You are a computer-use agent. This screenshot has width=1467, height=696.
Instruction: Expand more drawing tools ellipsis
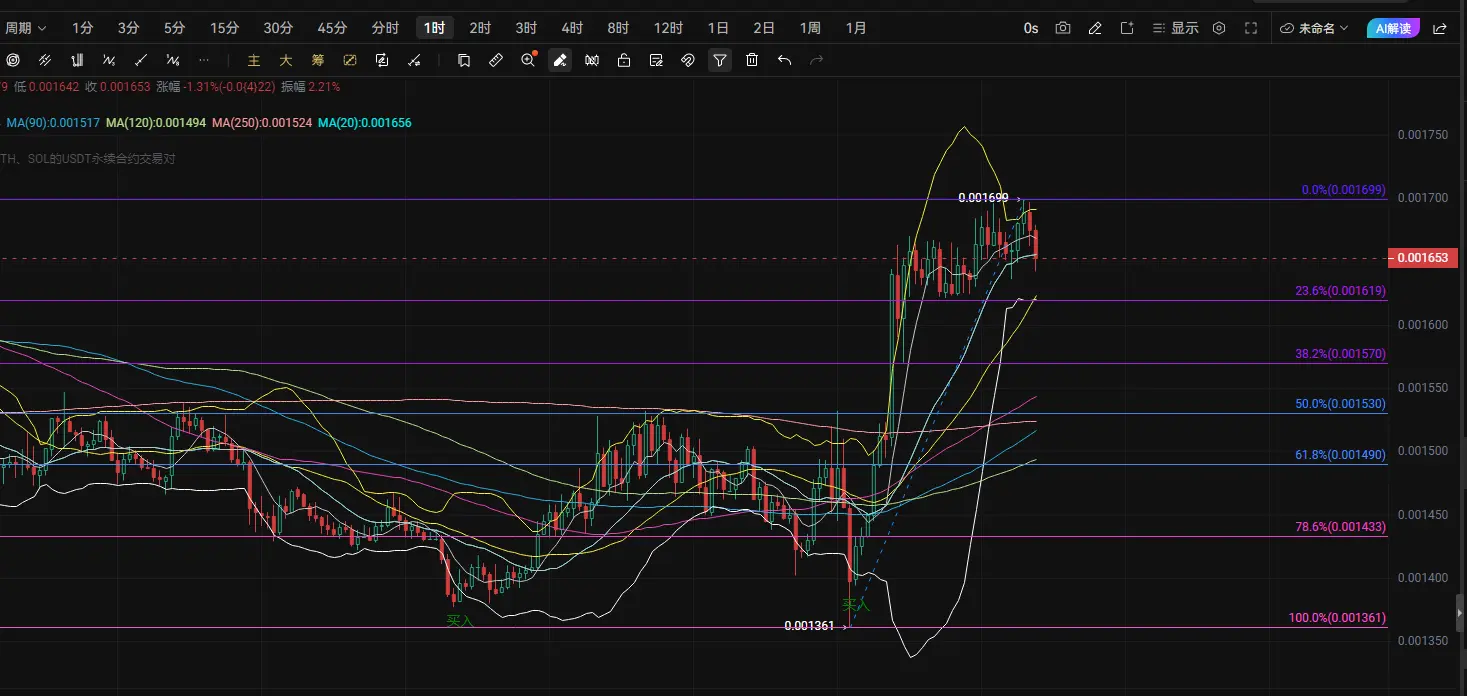tap(204, 60)
